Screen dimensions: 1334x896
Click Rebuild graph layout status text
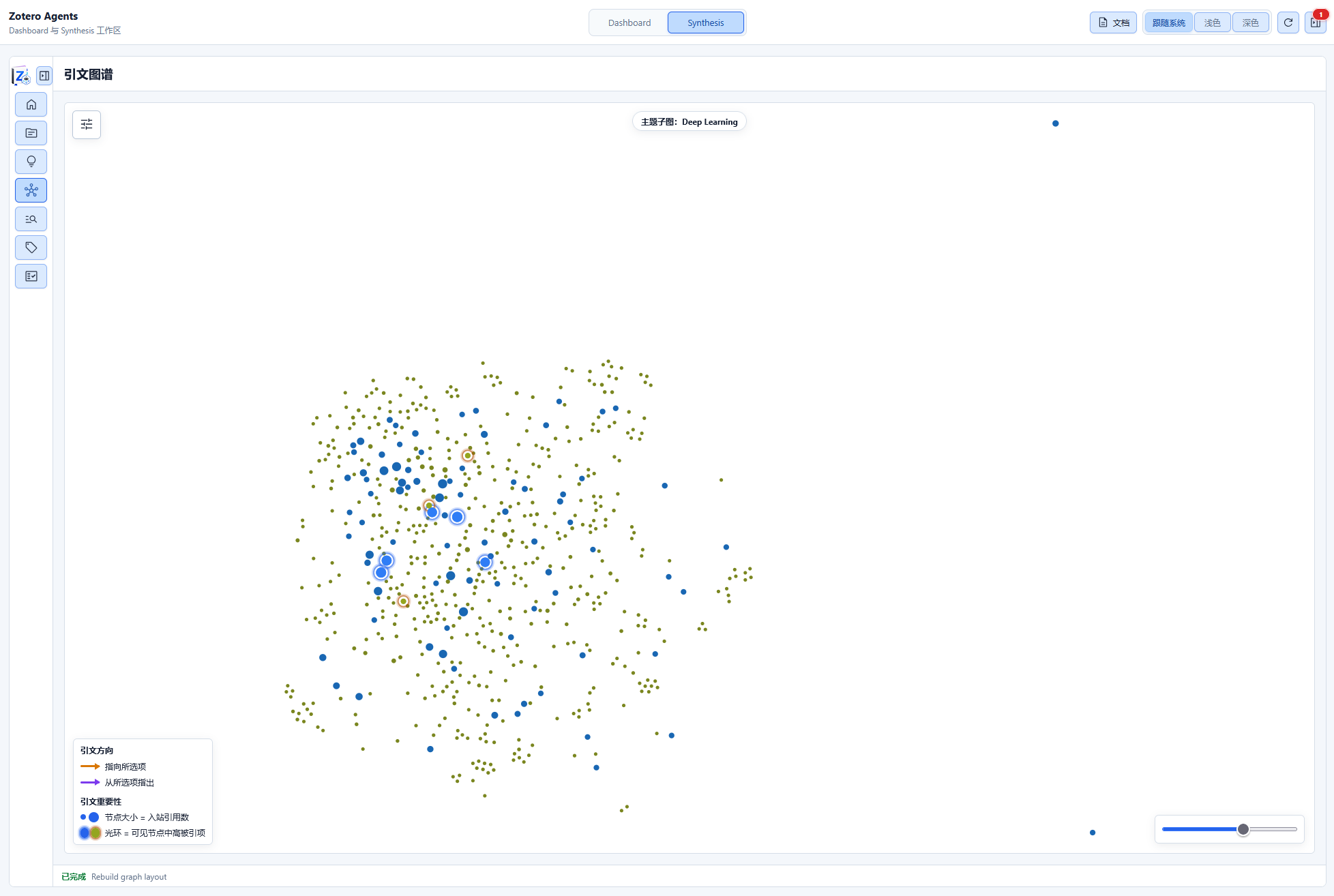point(129,877)
